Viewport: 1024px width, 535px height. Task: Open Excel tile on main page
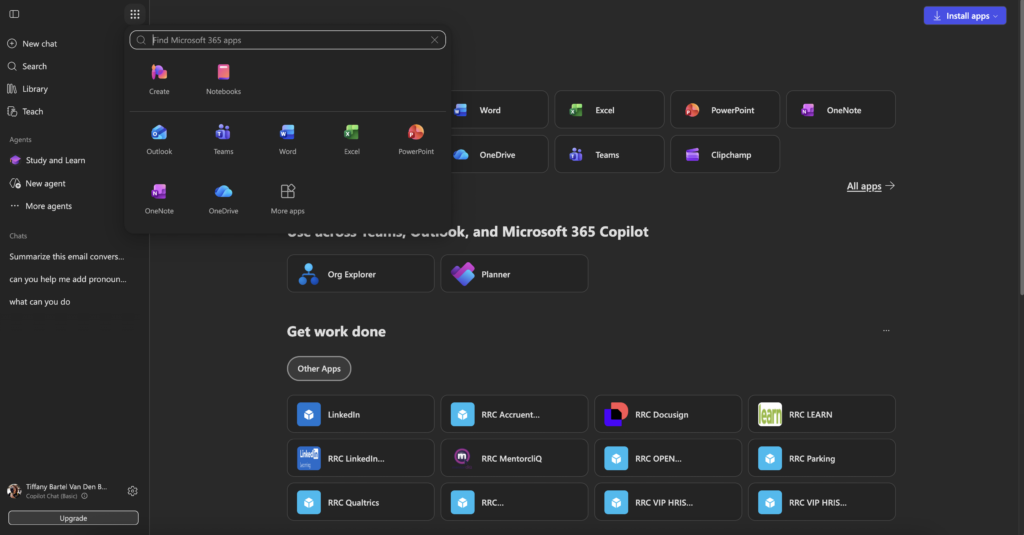point(609,110)
